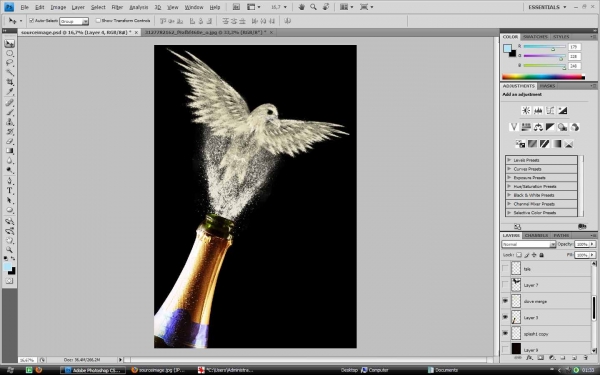Delete layer with trash icon
Screen dimensions: 600x375
[585, 358]
